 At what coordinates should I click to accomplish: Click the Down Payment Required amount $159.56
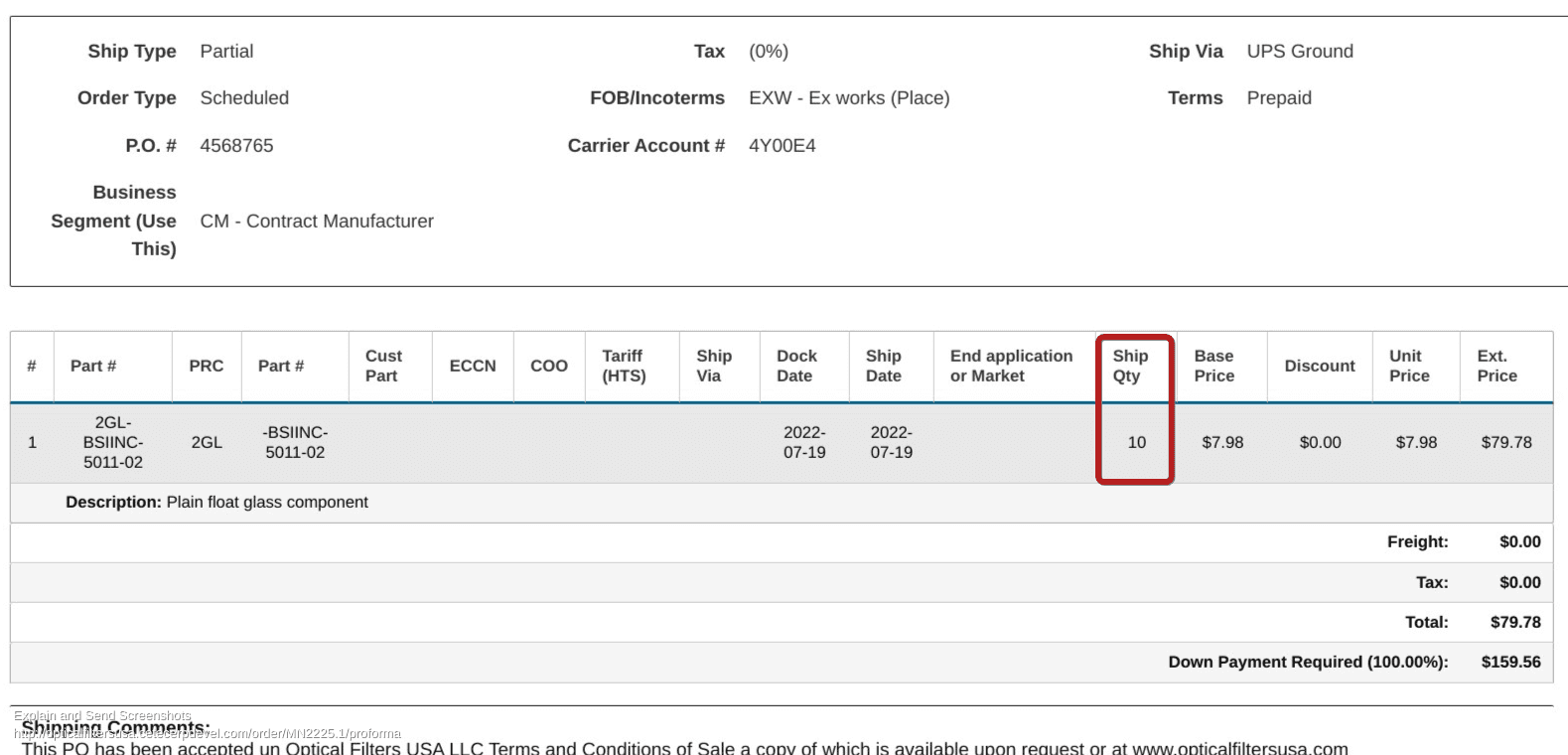(1510, 662)
